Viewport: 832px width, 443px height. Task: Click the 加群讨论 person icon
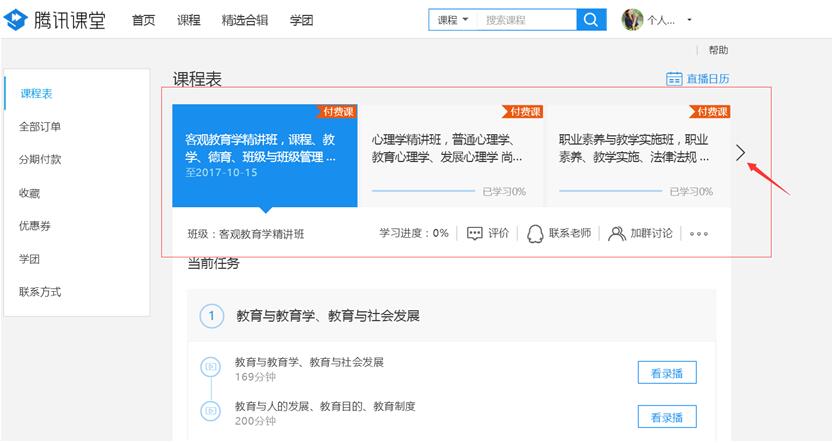point(617,233)
